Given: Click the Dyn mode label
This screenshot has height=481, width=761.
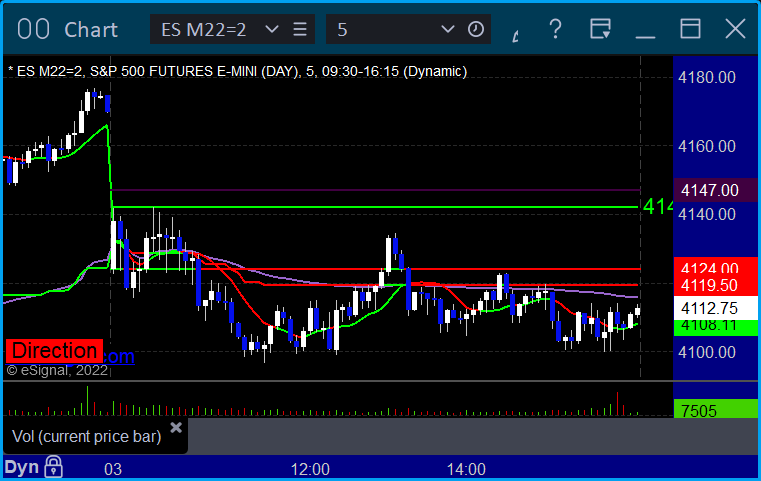Looking at the screenshot, I should pyautogui.click(x=22, y=467).
